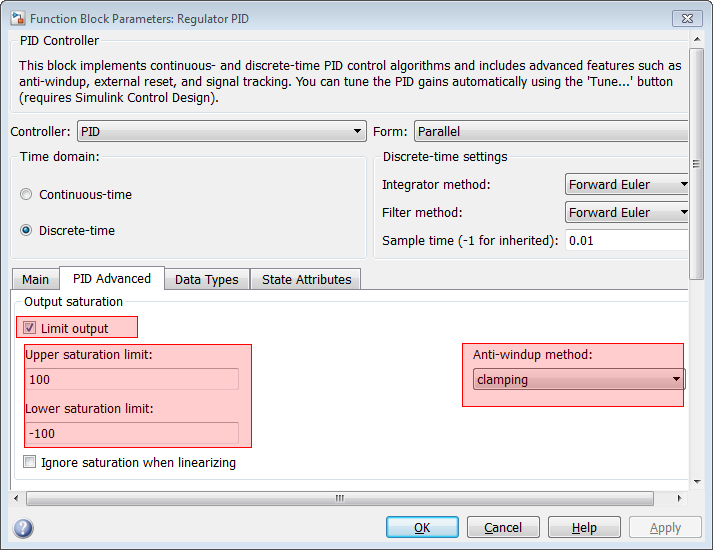Click the Help button
This screenshot has height=550, width=713.
click(584, 527)
